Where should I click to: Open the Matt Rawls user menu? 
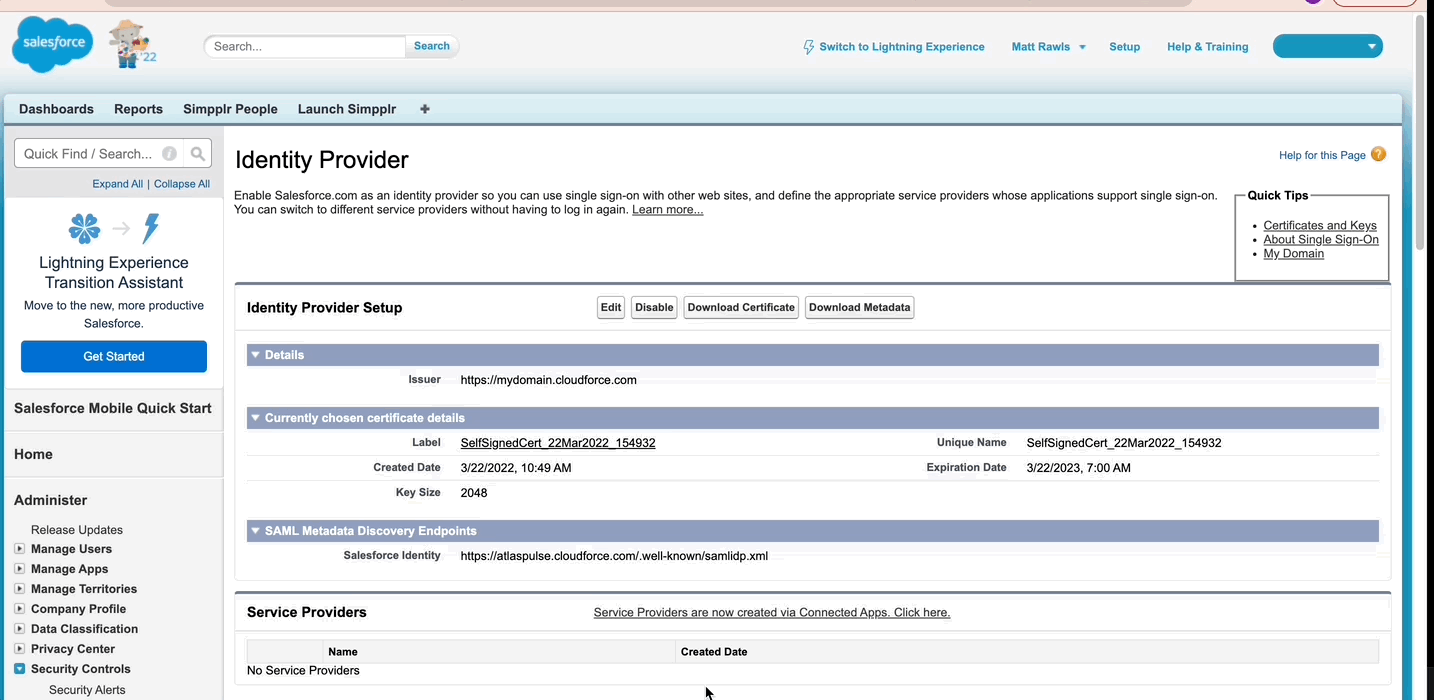1048,47
